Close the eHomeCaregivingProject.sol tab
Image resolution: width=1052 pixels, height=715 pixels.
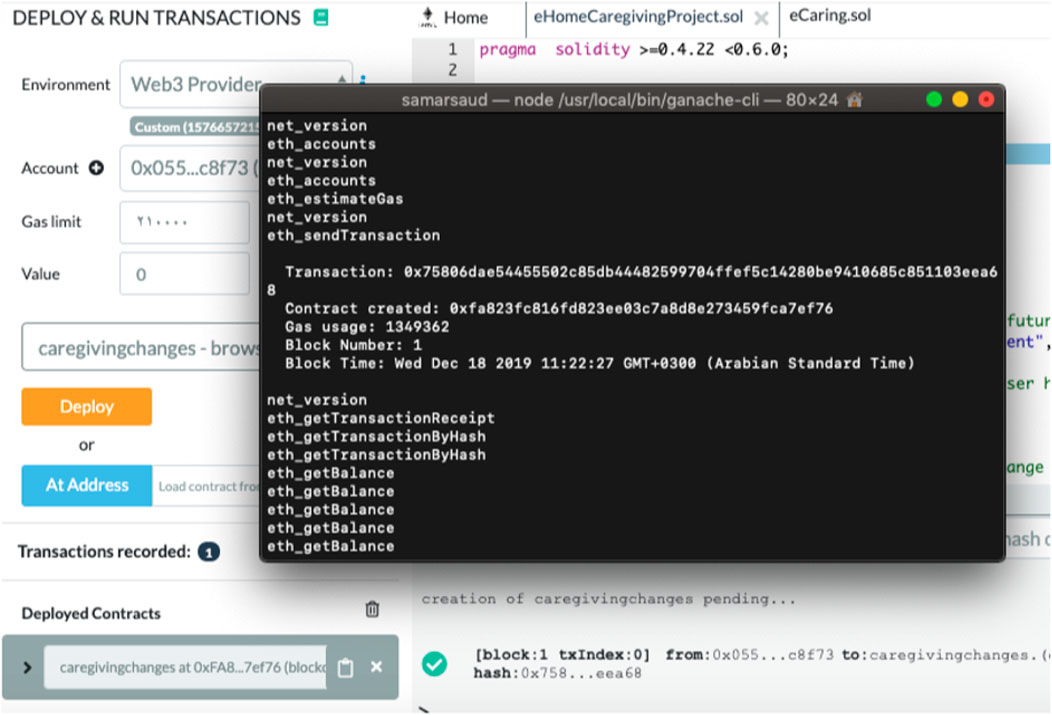point(761,18)
